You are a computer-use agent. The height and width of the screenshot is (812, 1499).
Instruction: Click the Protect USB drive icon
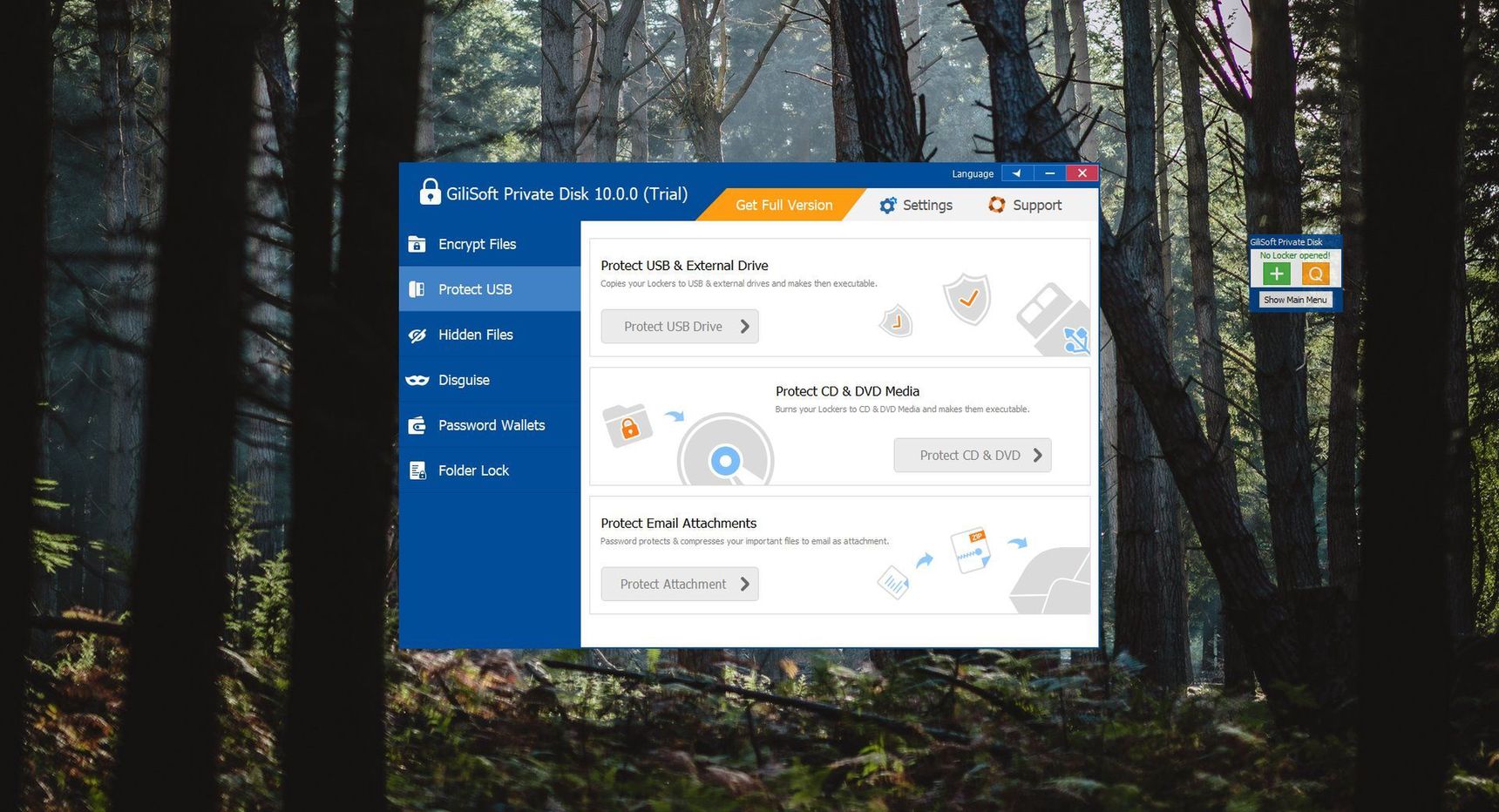tap(417, 289)
